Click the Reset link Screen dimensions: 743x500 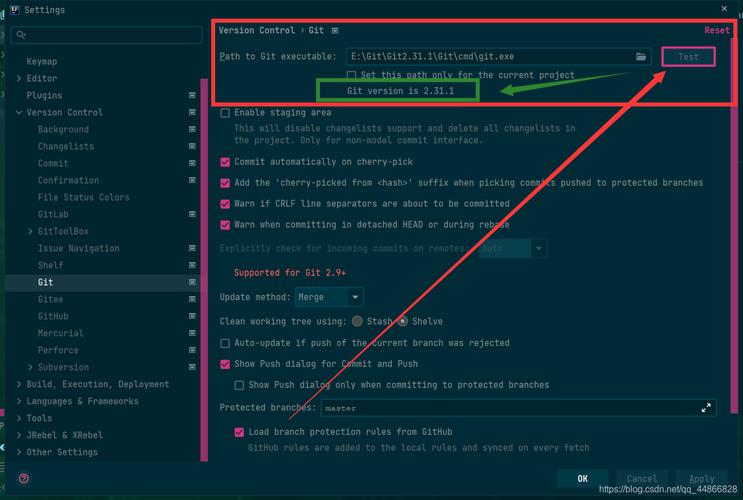pos(716,31)
